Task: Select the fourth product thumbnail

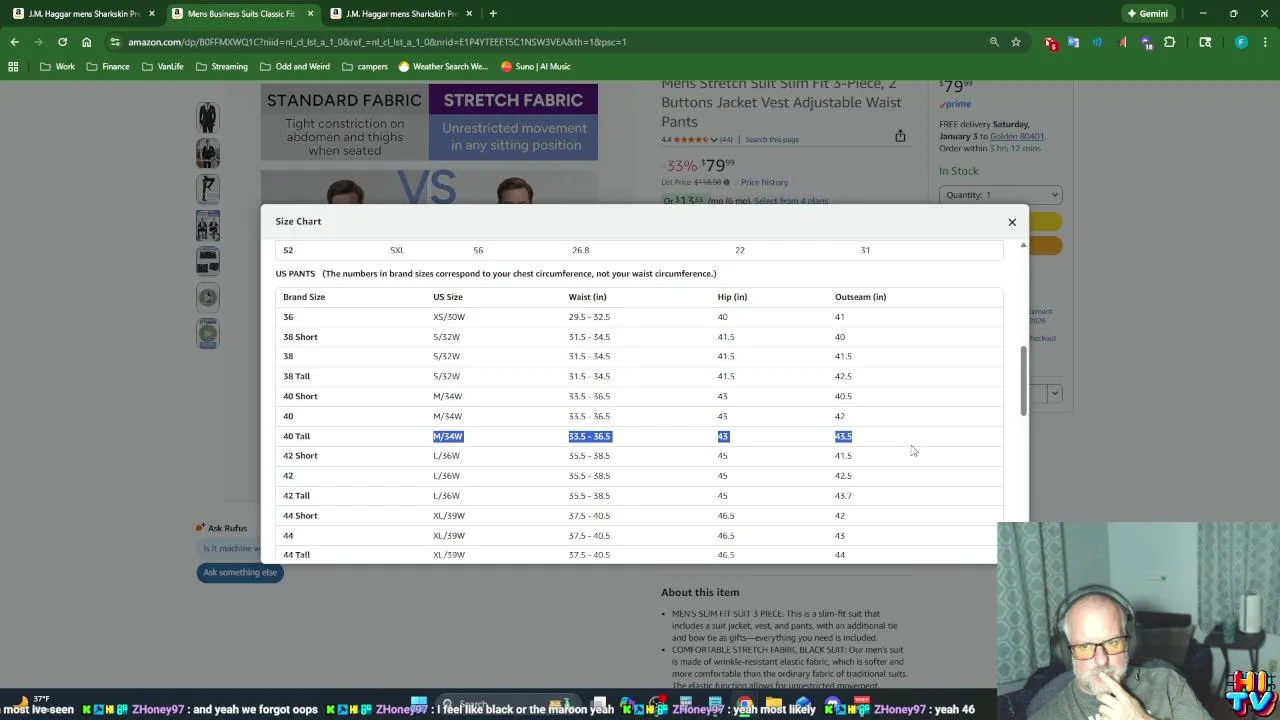Action: pos(207,225)
